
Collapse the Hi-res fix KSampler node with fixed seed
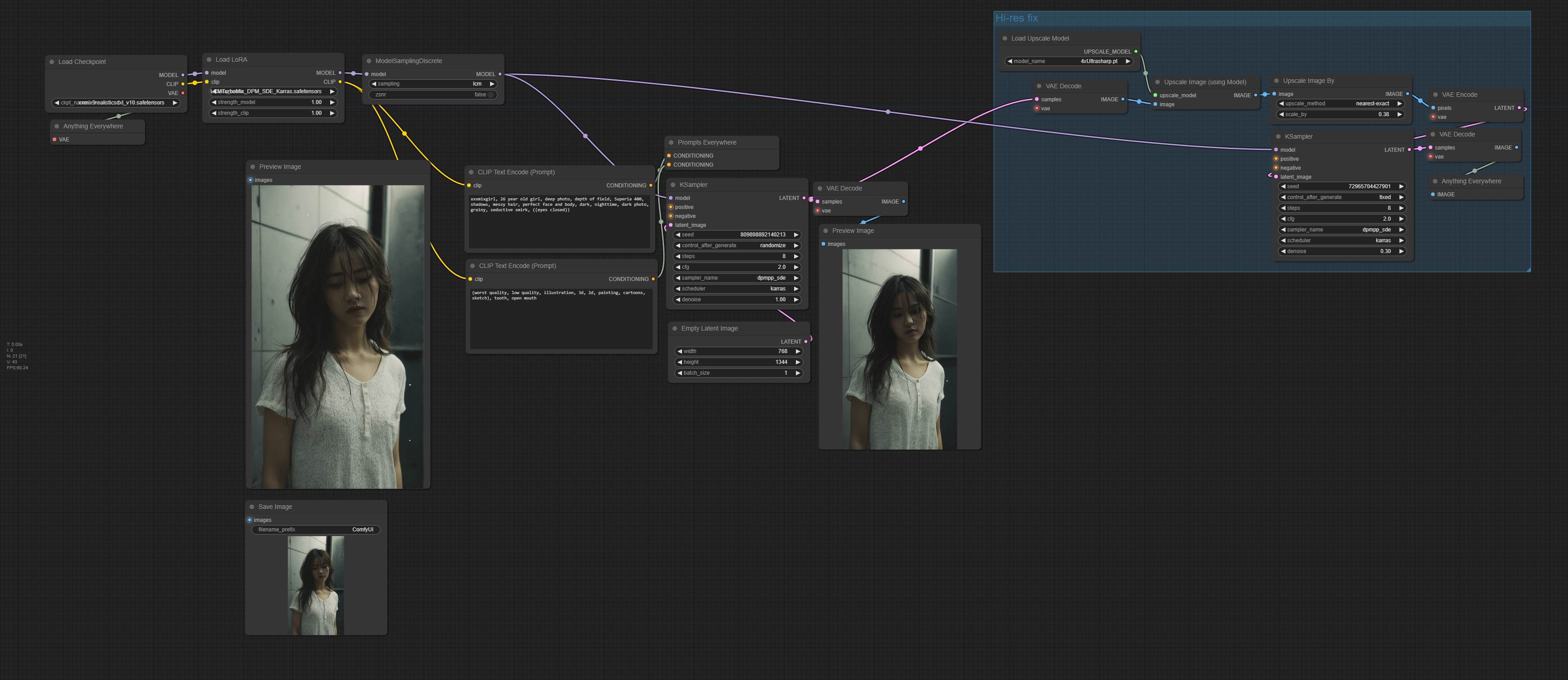tap(1278, 136)
